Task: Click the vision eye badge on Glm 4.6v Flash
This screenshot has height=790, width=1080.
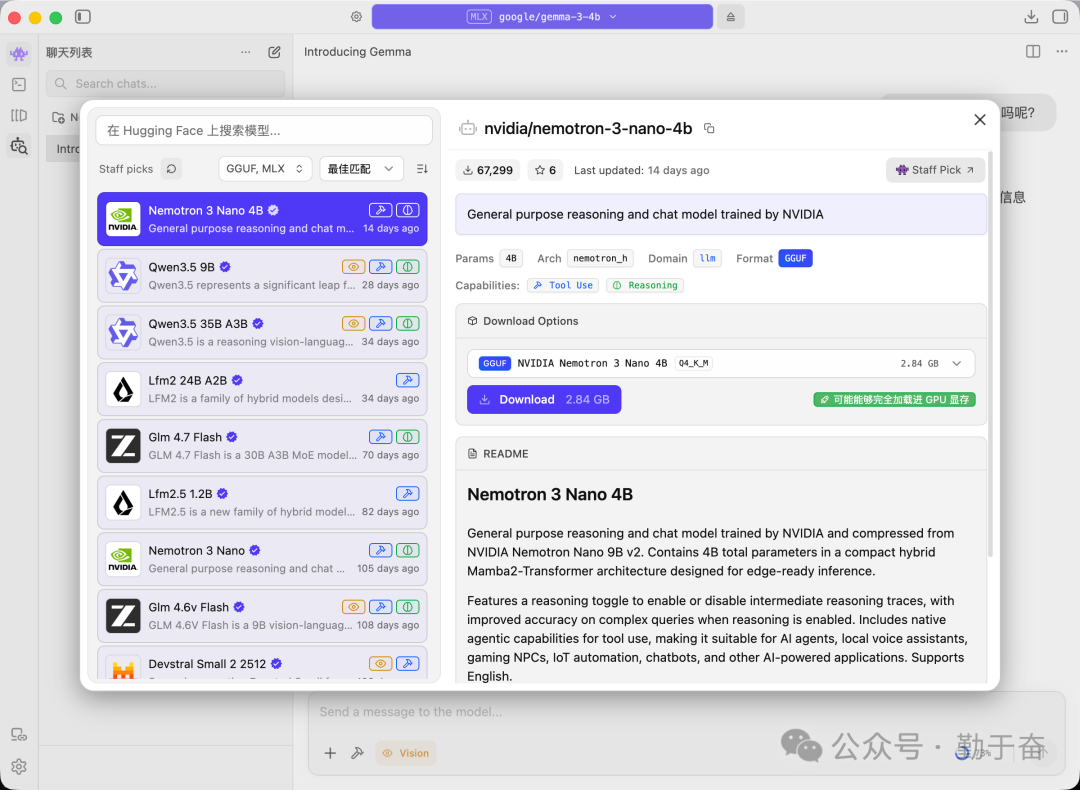Action: (353, 607)
